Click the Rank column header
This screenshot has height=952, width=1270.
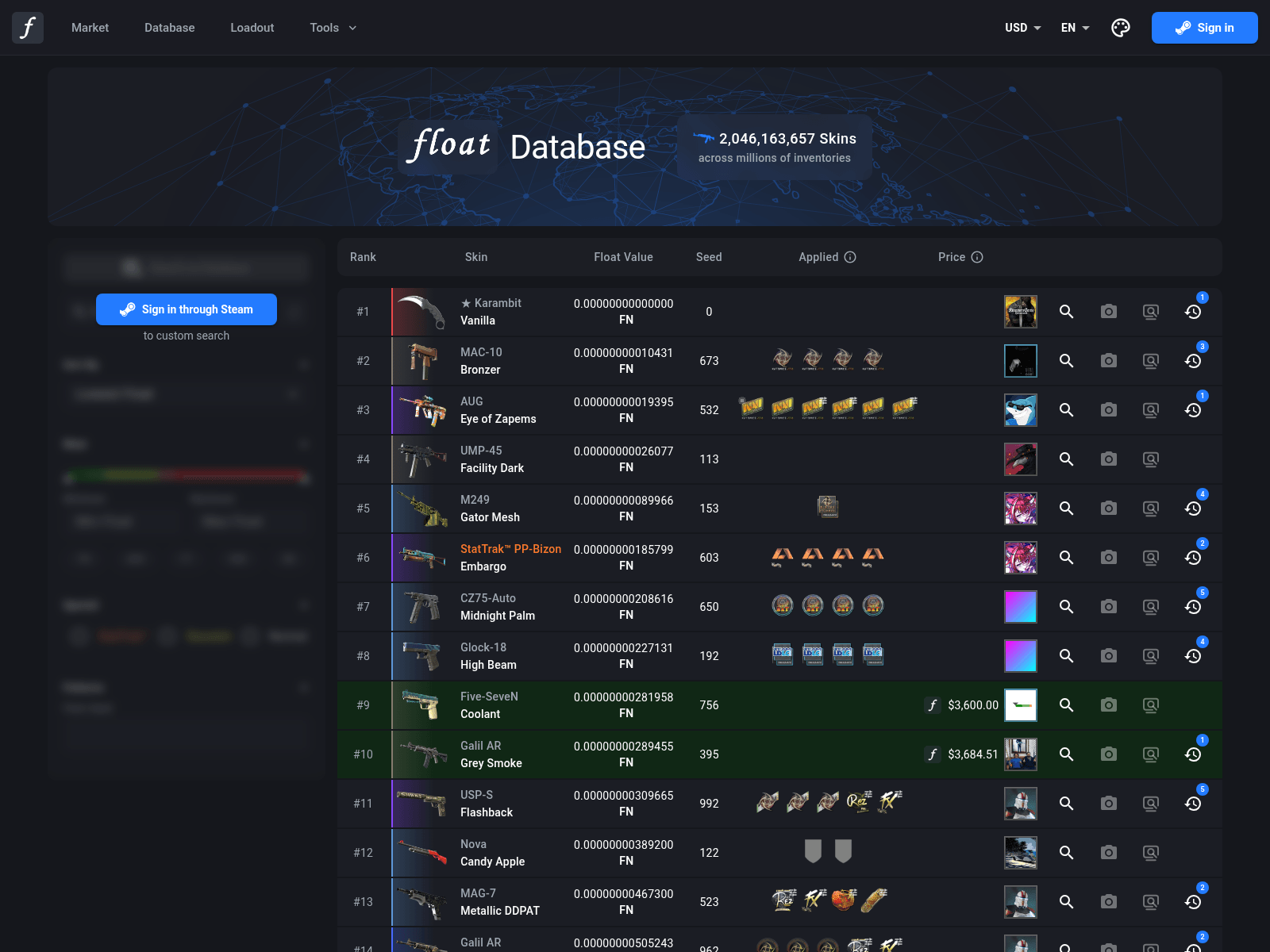(363, 257)
